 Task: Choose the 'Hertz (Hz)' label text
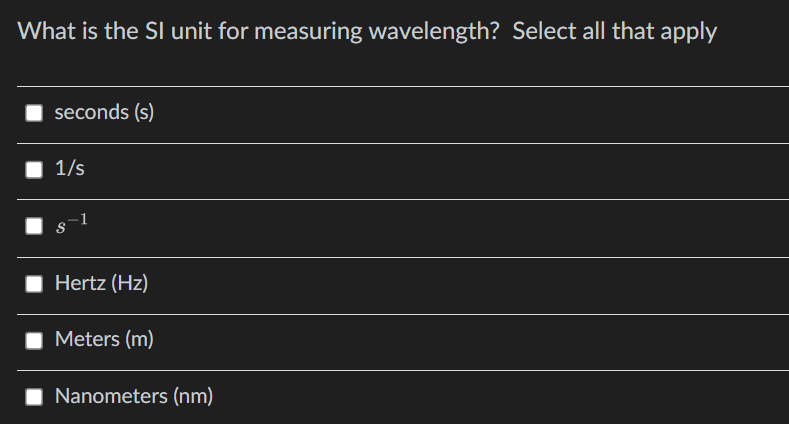click(x=101, y=284)
